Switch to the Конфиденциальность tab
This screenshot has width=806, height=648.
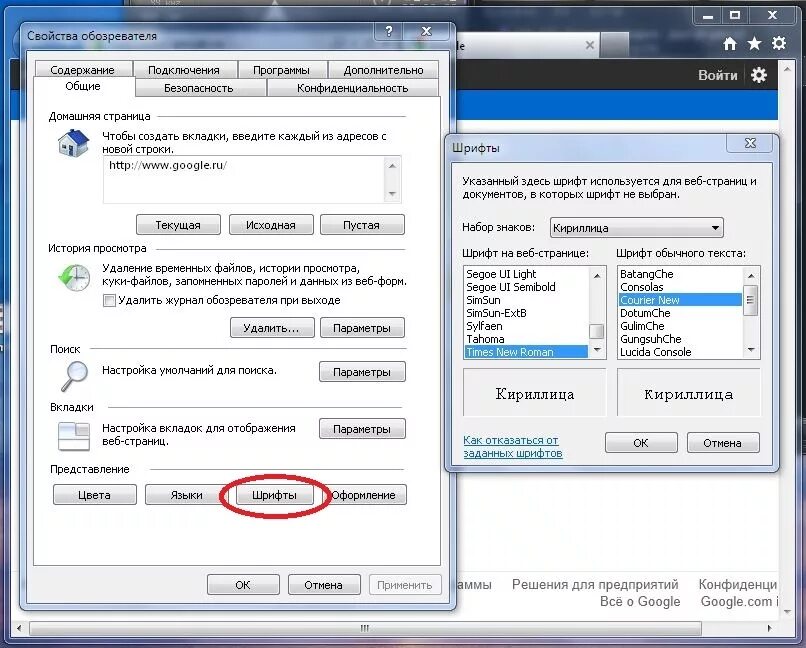pos(353,88)
